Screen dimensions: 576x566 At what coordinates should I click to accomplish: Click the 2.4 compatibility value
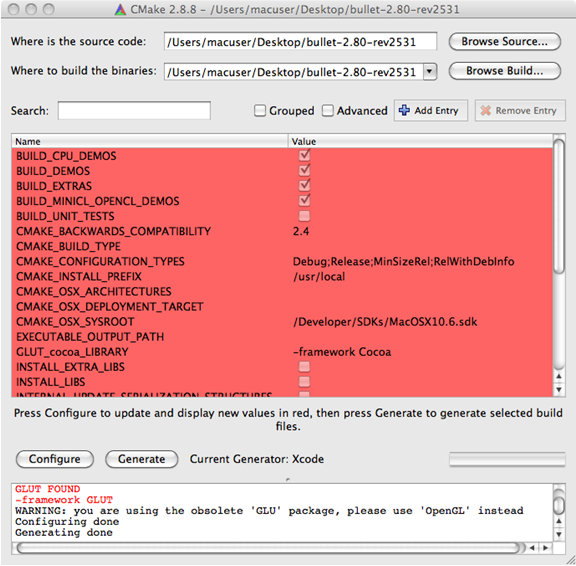301,231
